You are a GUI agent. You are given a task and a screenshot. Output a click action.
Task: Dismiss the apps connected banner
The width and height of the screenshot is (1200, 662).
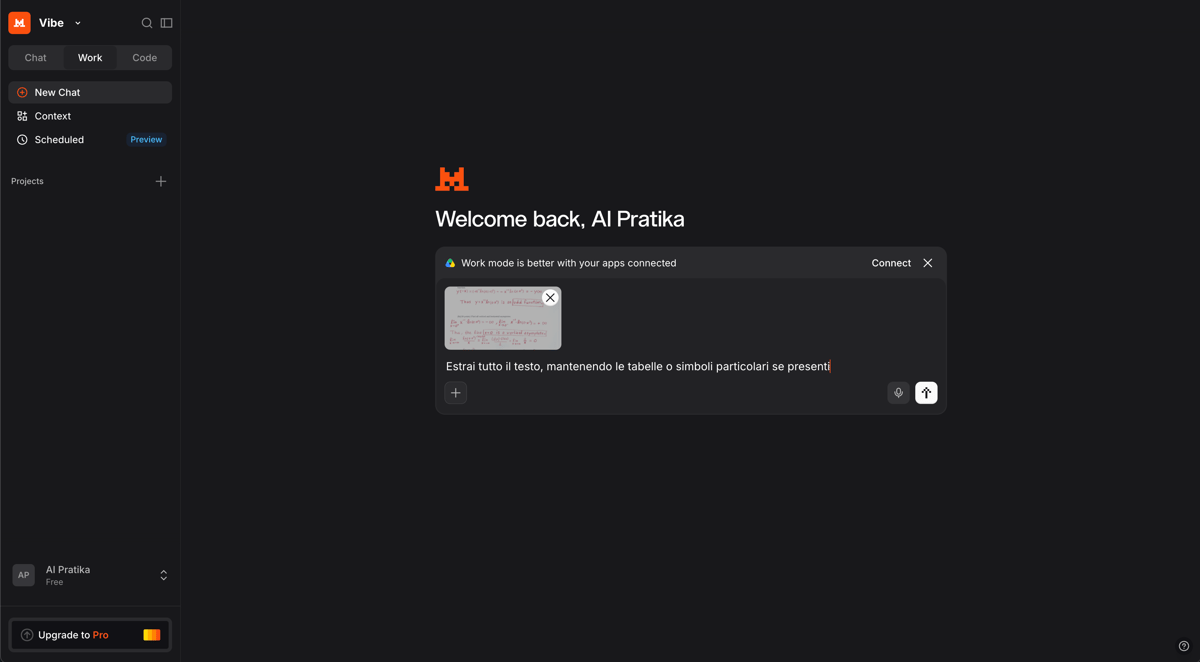[928, 263]
